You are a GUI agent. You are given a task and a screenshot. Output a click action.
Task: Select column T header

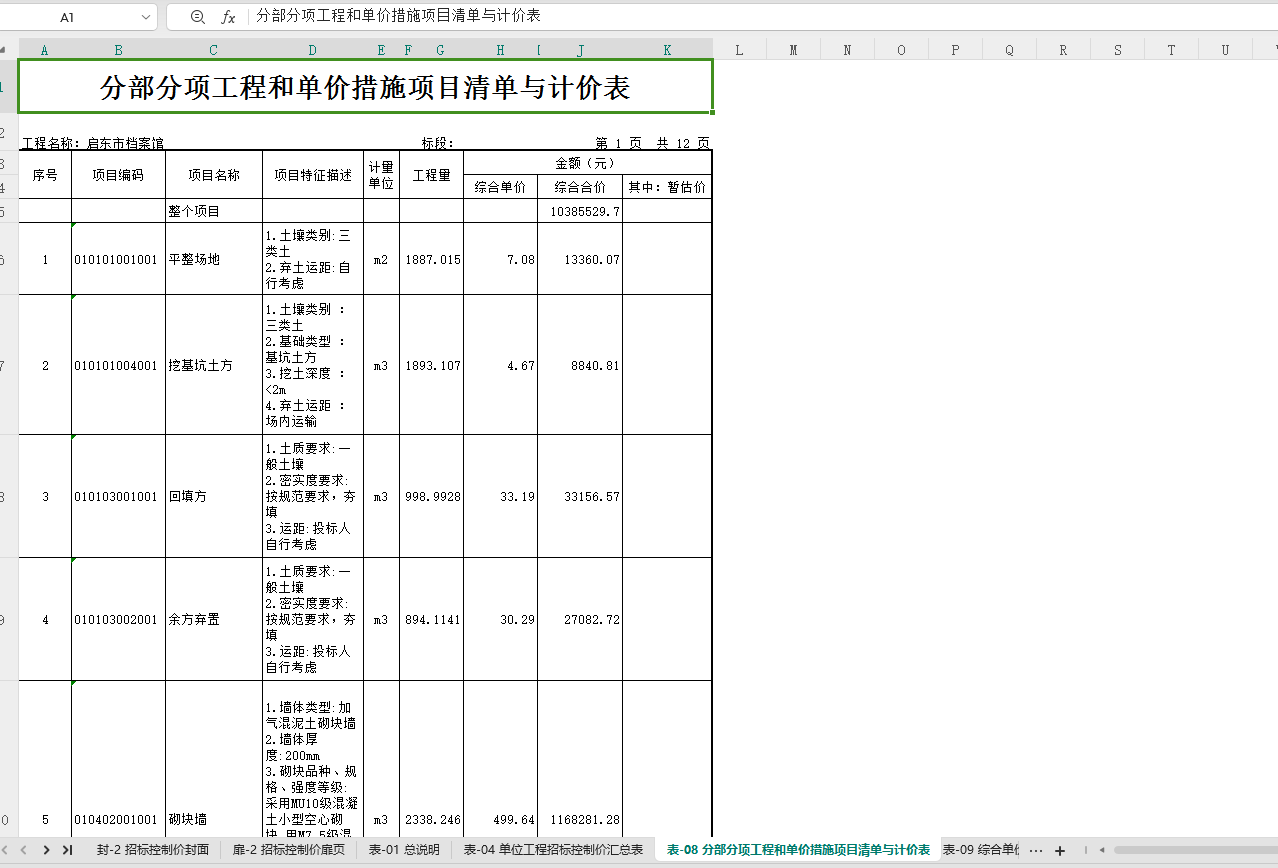pyautogui.click(x=1171, y=50)
